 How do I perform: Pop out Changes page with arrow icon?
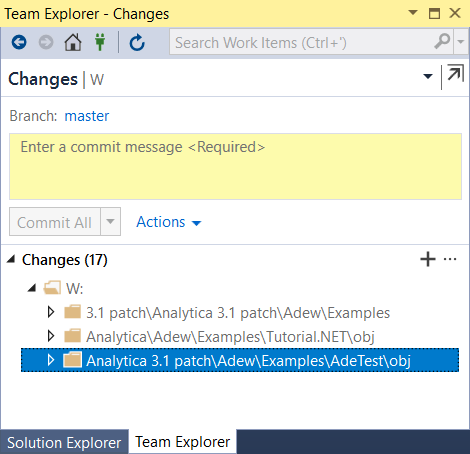coord(455,73)
